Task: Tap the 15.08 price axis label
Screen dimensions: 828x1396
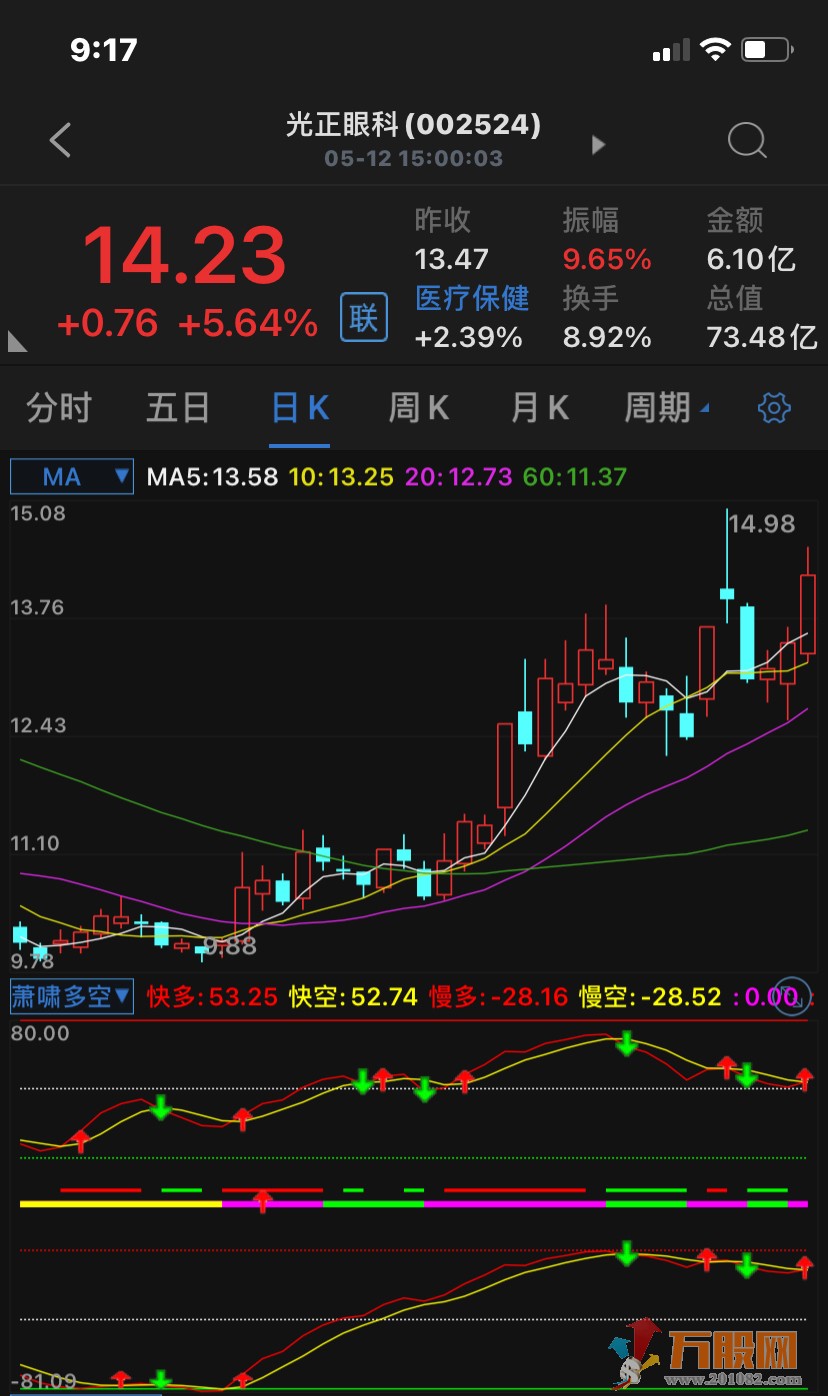Action: (x=38, y=513)
